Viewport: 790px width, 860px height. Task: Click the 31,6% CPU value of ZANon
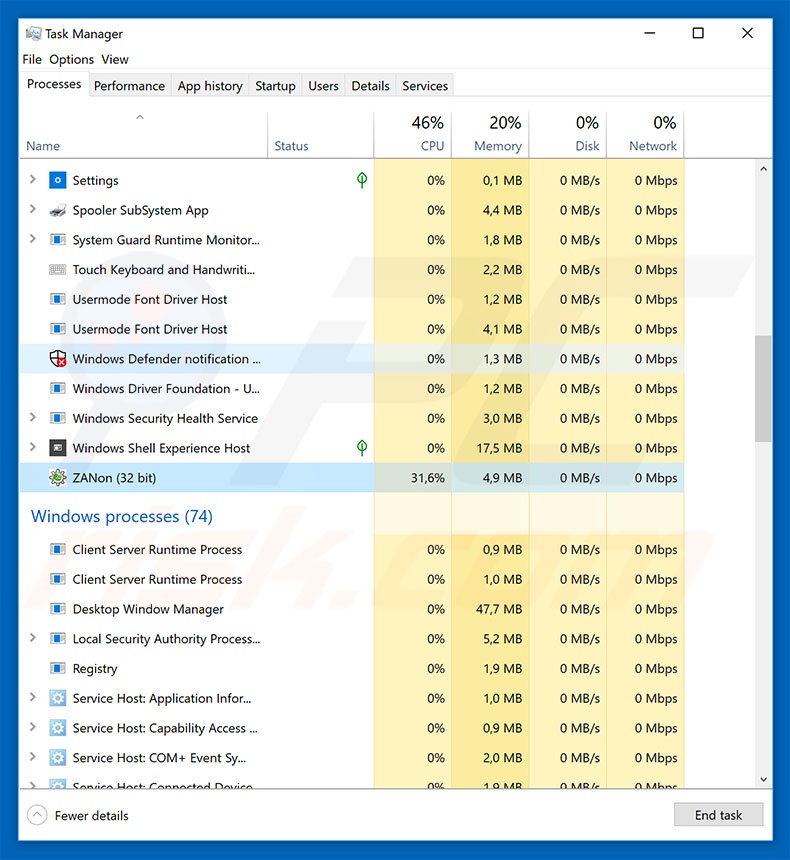point(428,478)
